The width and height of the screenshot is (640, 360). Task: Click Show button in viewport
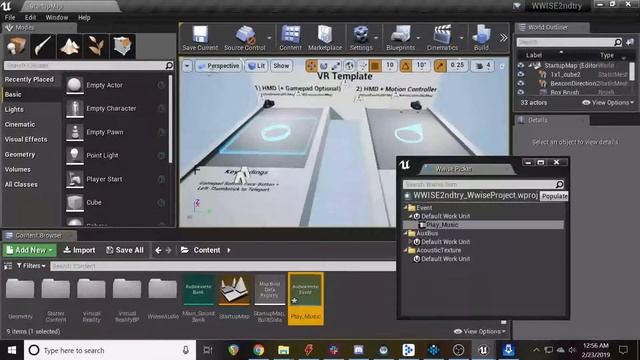(281, 66)
